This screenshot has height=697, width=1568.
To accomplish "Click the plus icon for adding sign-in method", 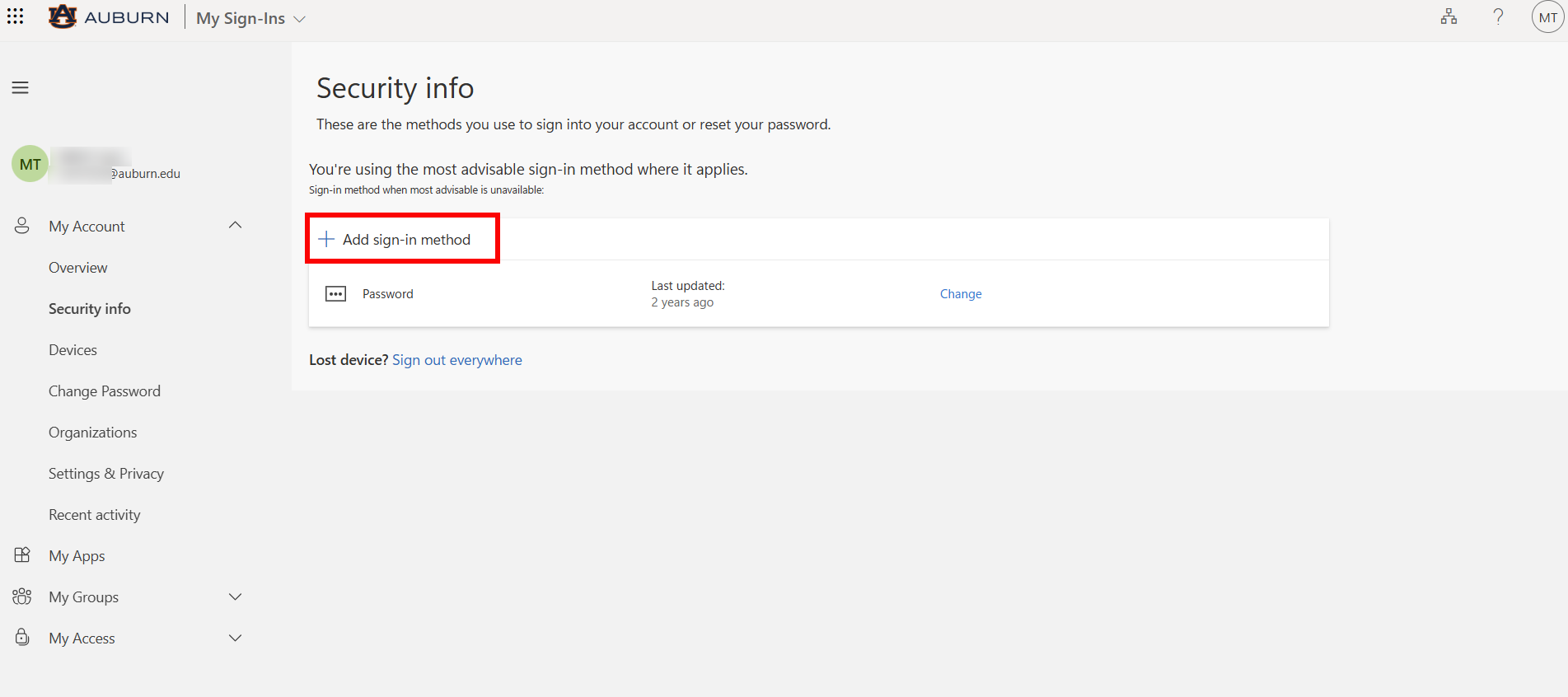I will point(326,240).
